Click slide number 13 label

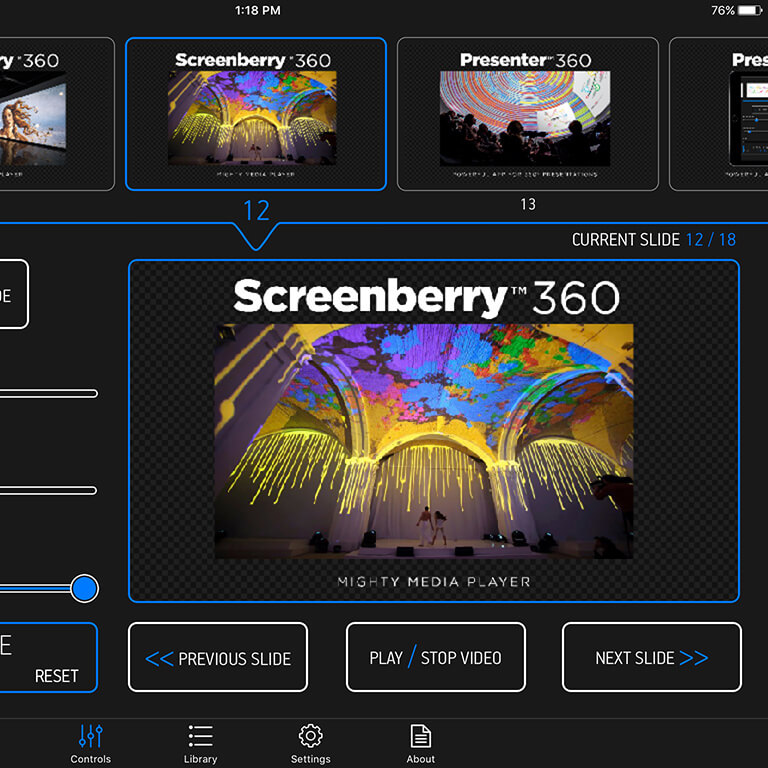[528, 204]
